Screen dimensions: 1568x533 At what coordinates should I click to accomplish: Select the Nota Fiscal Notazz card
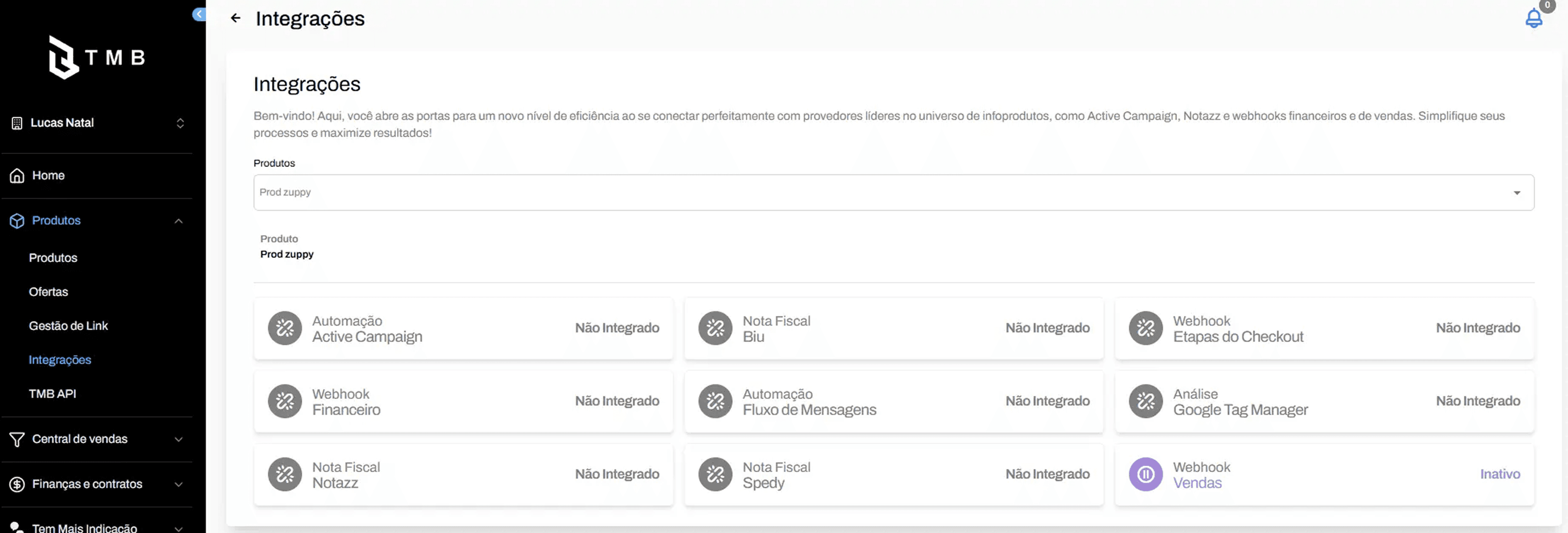coord(462,475)
